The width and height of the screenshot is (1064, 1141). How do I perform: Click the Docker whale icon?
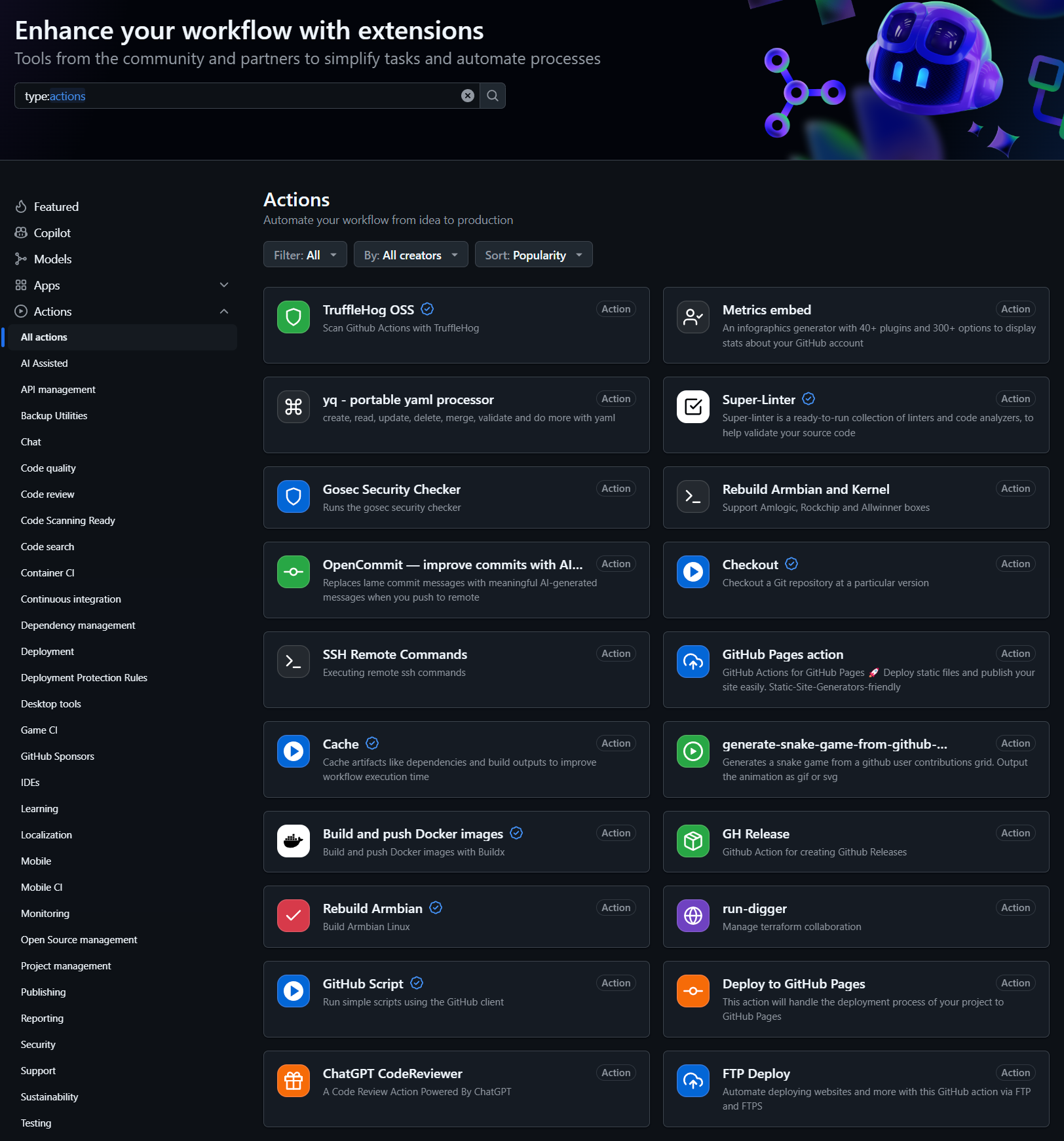(x=294, y=841)
